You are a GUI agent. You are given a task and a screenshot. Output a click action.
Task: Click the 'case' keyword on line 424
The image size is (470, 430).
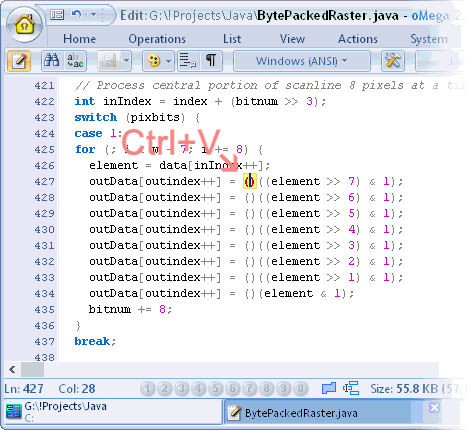88,133
